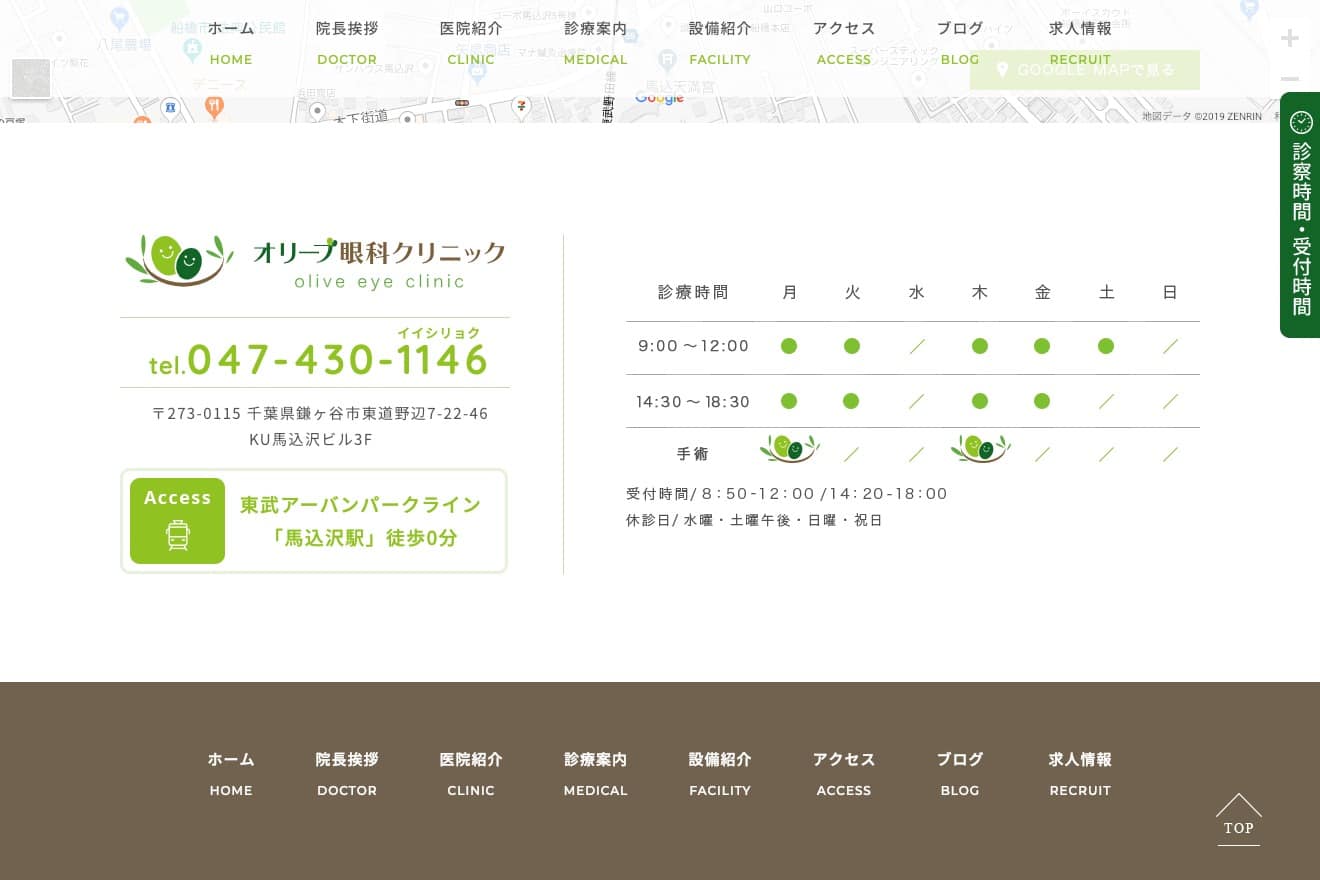
Task: Go to 医院紹介 CLINIC in footer
Action: click(471, 774)
